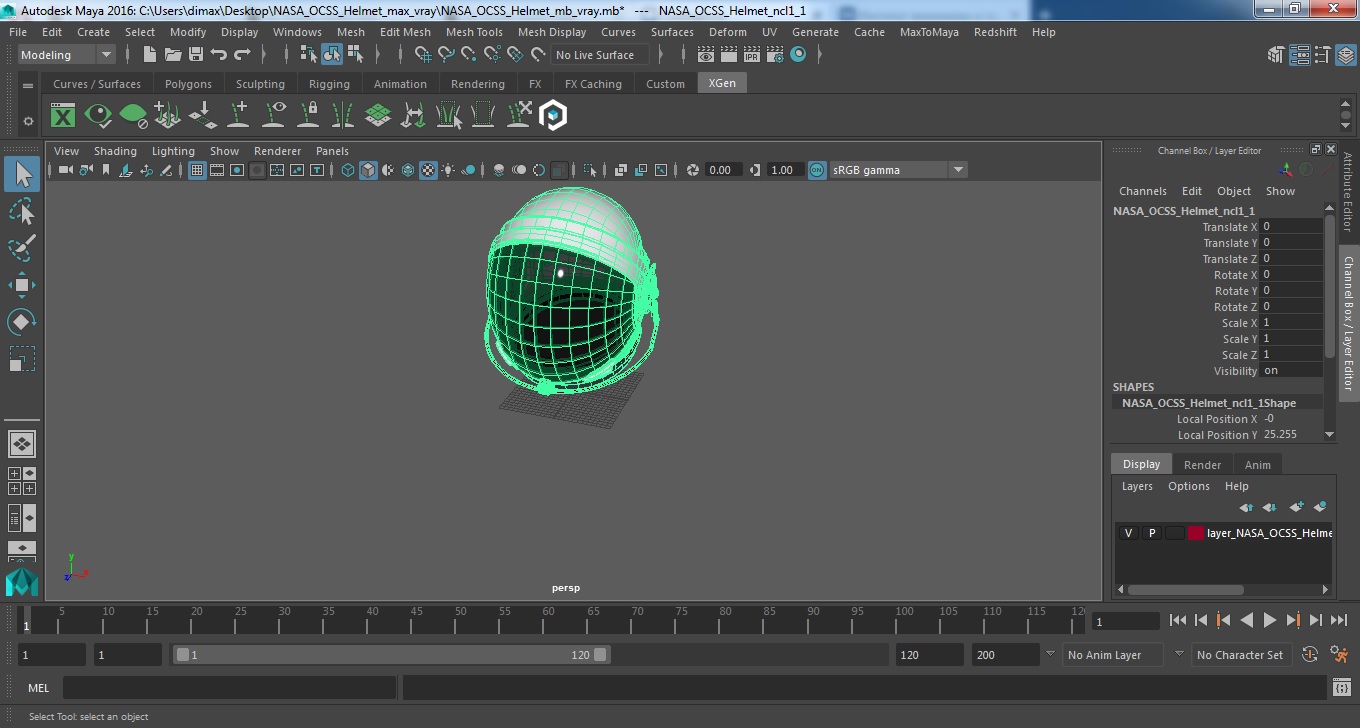1360x728 pixels.
Task: Switch to Polygons shelf tab
Action: (188, 84)
